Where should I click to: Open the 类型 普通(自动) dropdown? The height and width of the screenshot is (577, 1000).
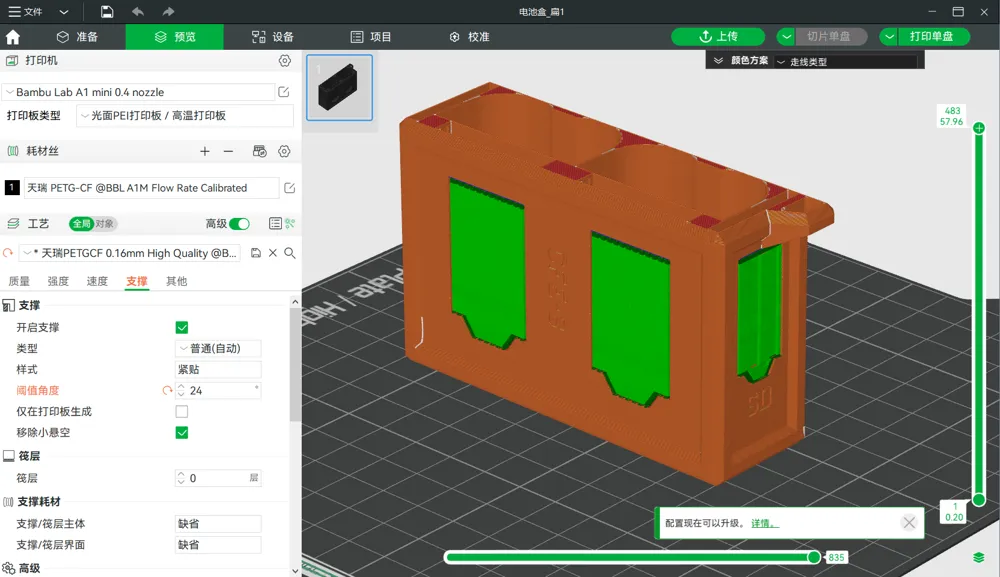[218, 348]
